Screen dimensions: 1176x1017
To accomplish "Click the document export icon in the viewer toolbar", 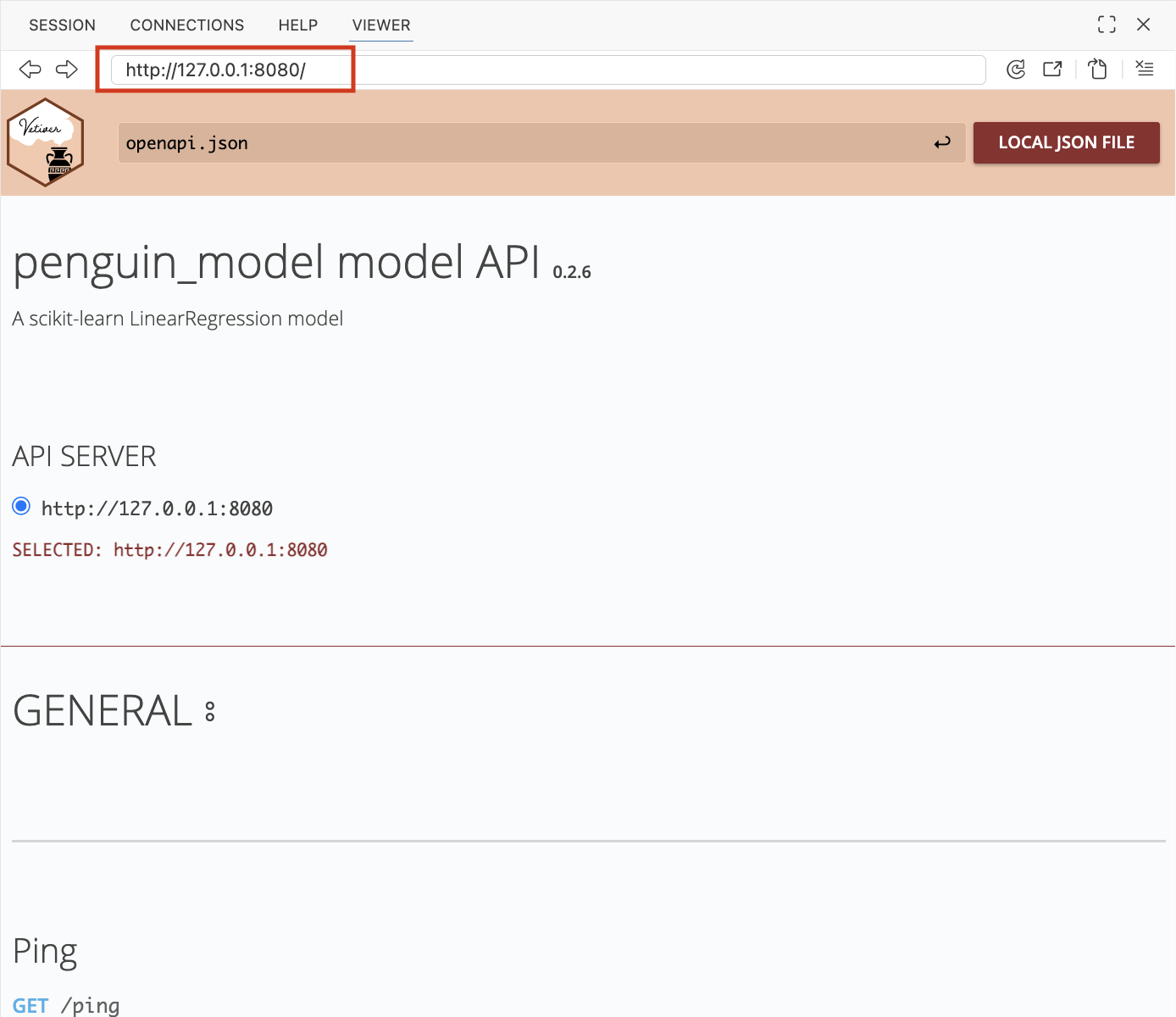I will tap(1098, 69).
